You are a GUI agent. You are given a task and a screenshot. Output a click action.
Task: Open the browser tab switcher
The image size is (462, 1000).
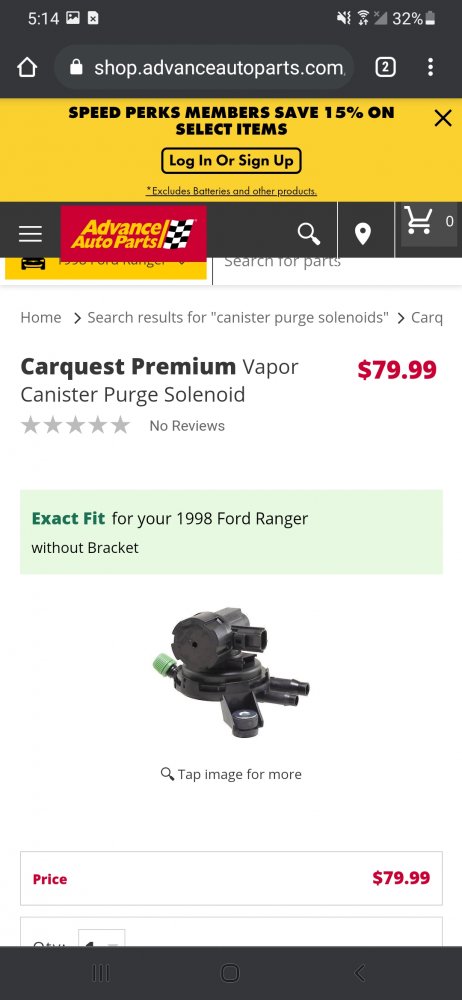coord(385,67)
